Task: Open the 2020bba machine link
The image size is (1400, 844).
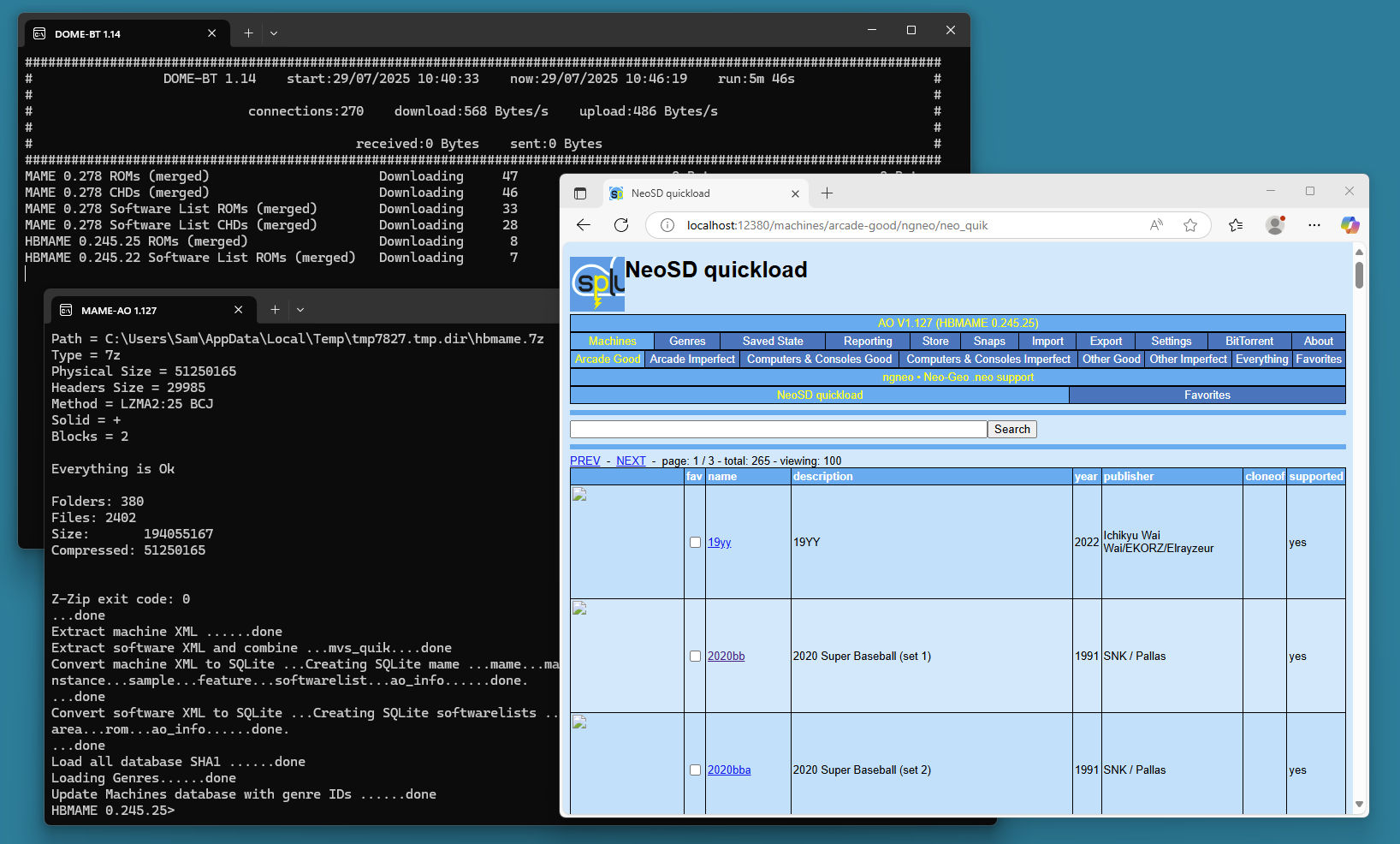Action: (729, 770)
